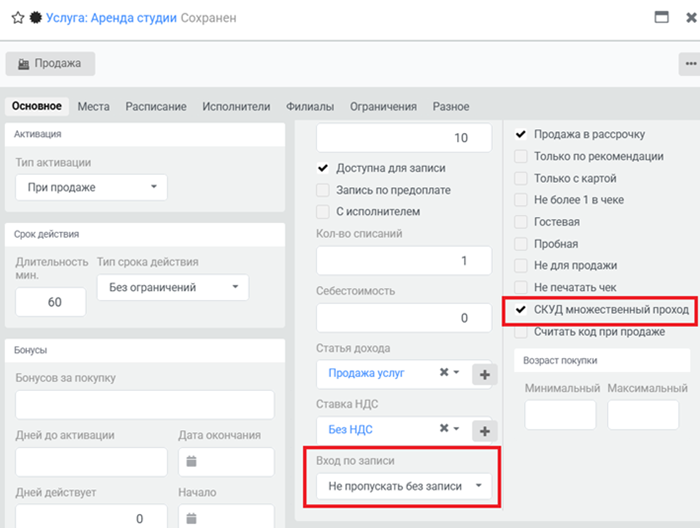Click the Дней до активации field
This screenshot has height=528, width=700.
click(x=92, y=462)
